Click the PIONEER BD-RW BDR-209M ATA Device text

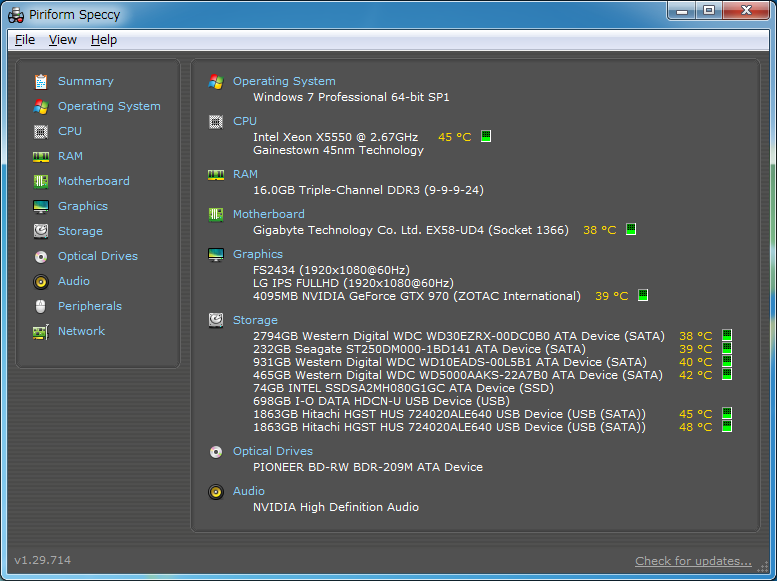pyautogui.click(x=368, y=467)
